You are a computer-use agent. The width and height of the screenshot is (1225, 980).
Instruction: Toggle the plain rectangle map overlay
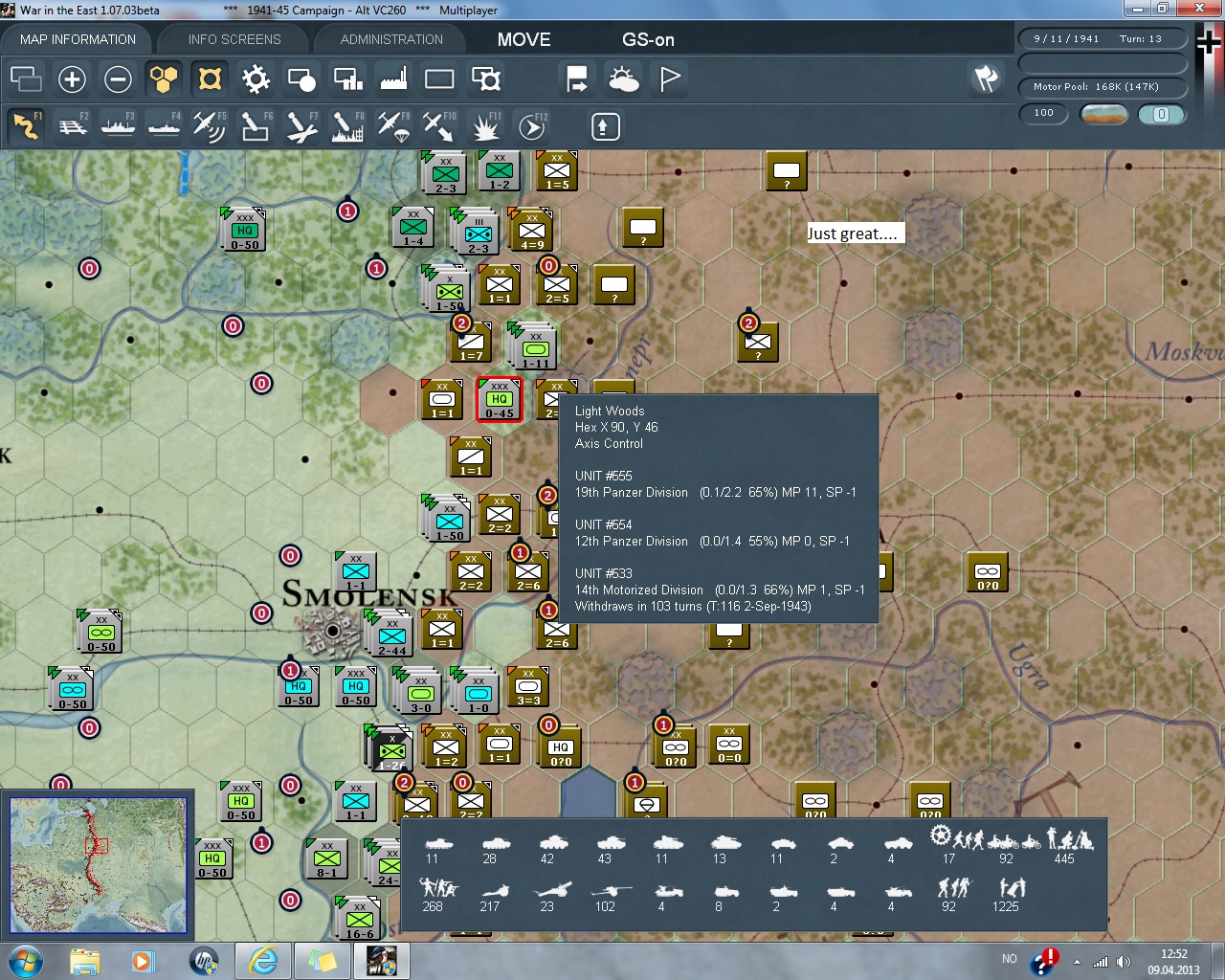(439, 78)
